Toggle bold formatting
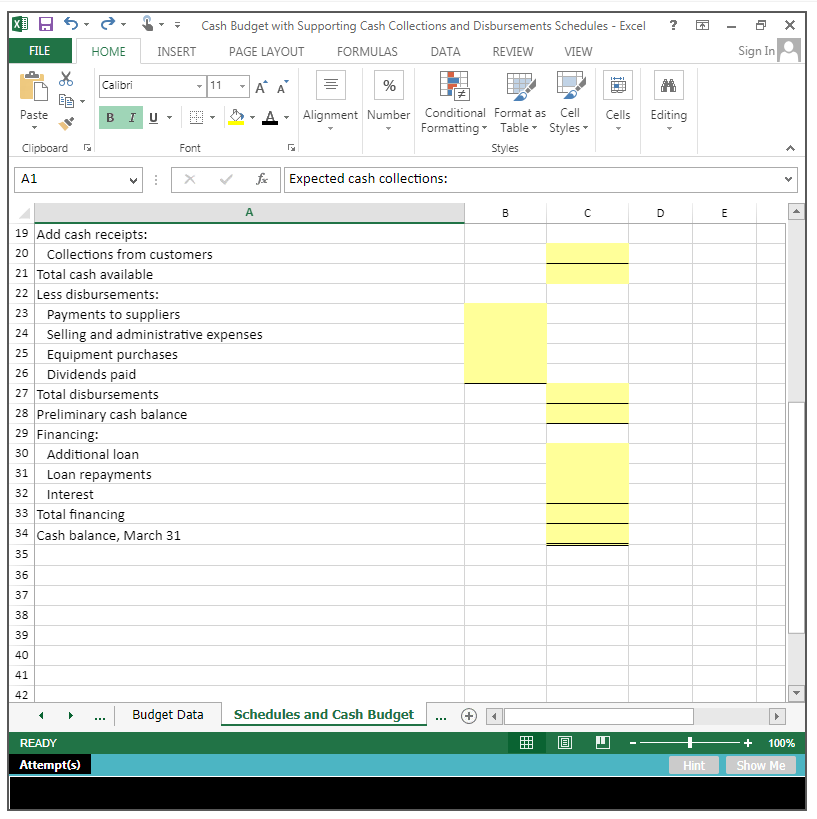Screen dimensions: 817x819 pyautogui.click(x=108, y=117)
